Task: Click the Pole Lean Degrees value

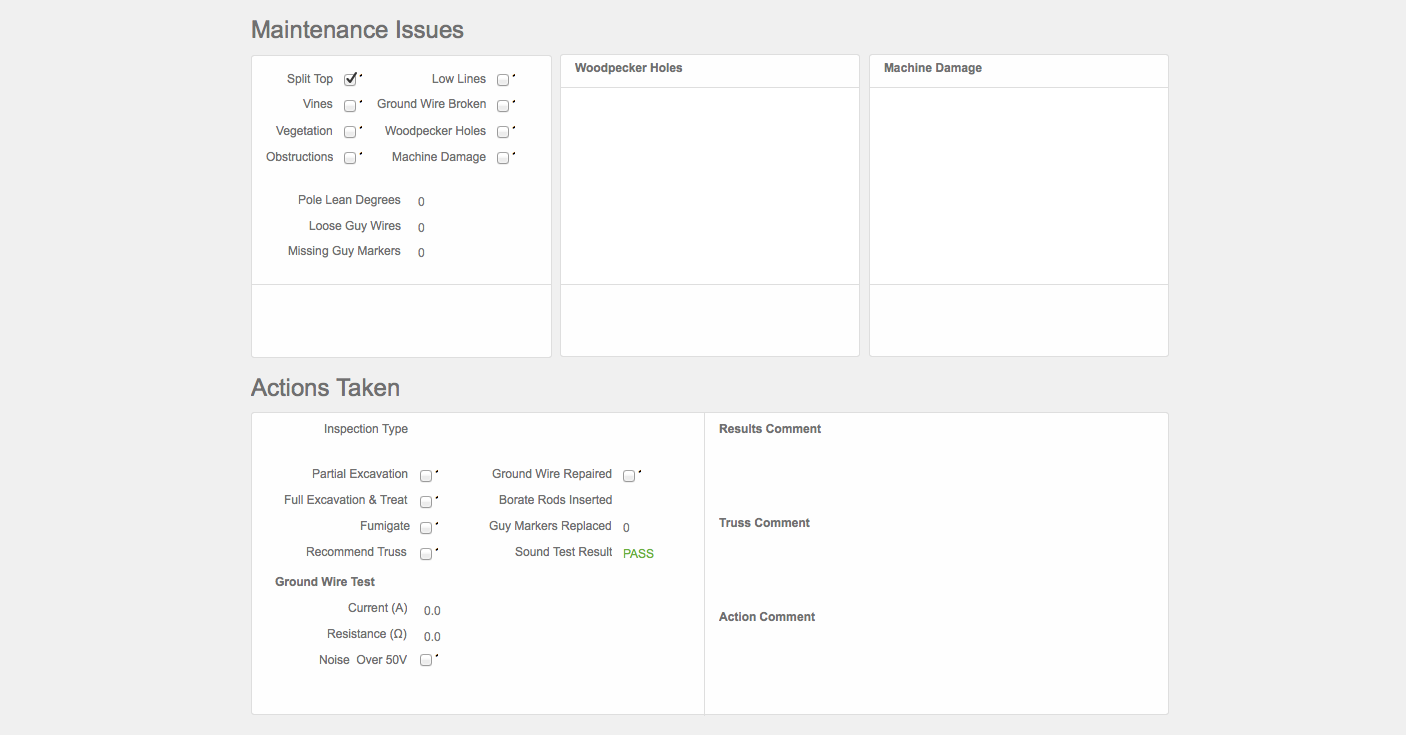Action: (421, 202)
